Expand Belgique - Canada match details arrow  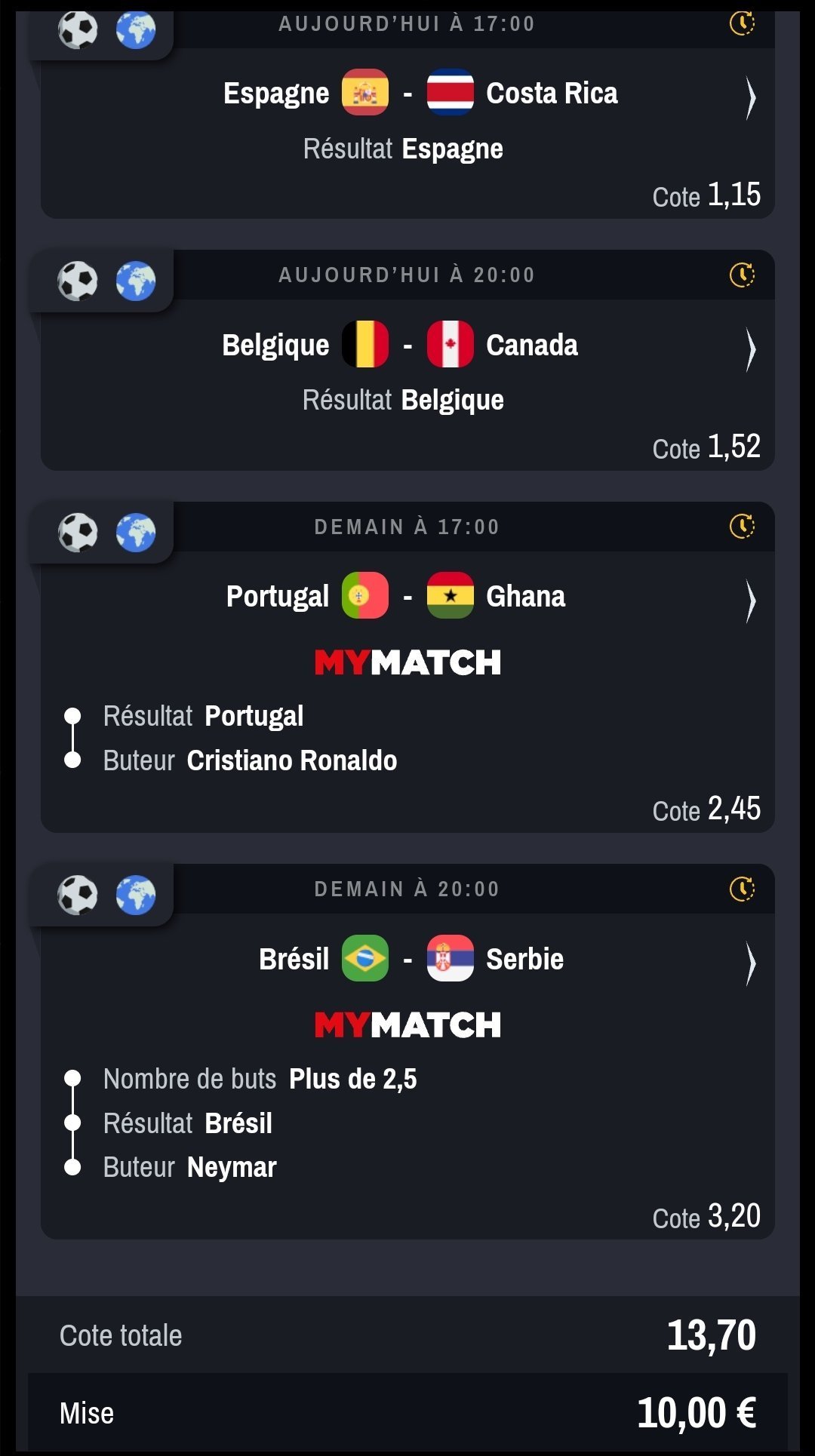pos(749,350)
